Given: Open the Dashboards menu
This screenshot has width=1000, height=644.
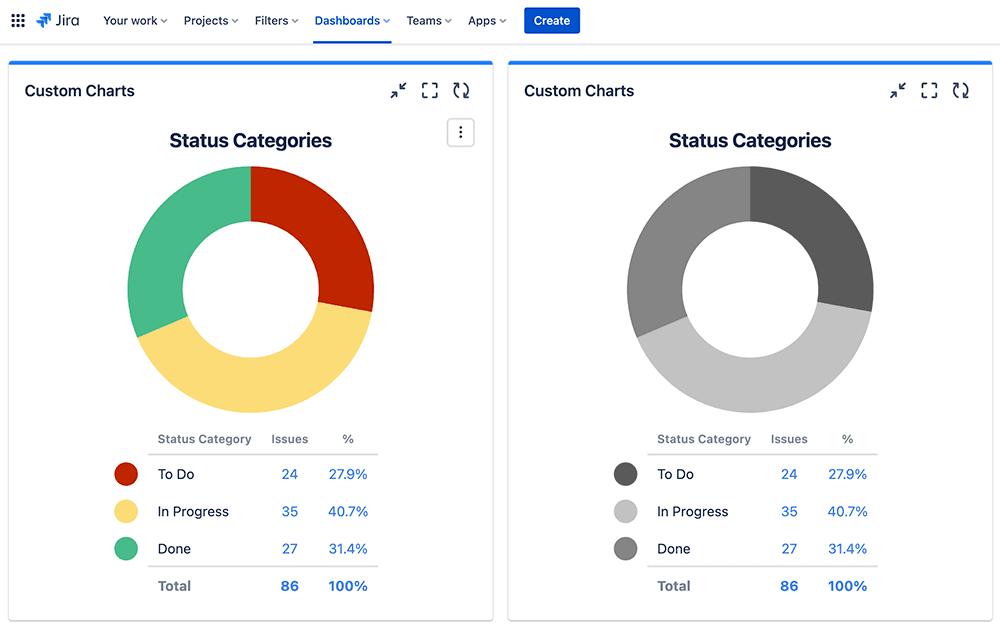Looking at the screenshot, I should (352, 21).
